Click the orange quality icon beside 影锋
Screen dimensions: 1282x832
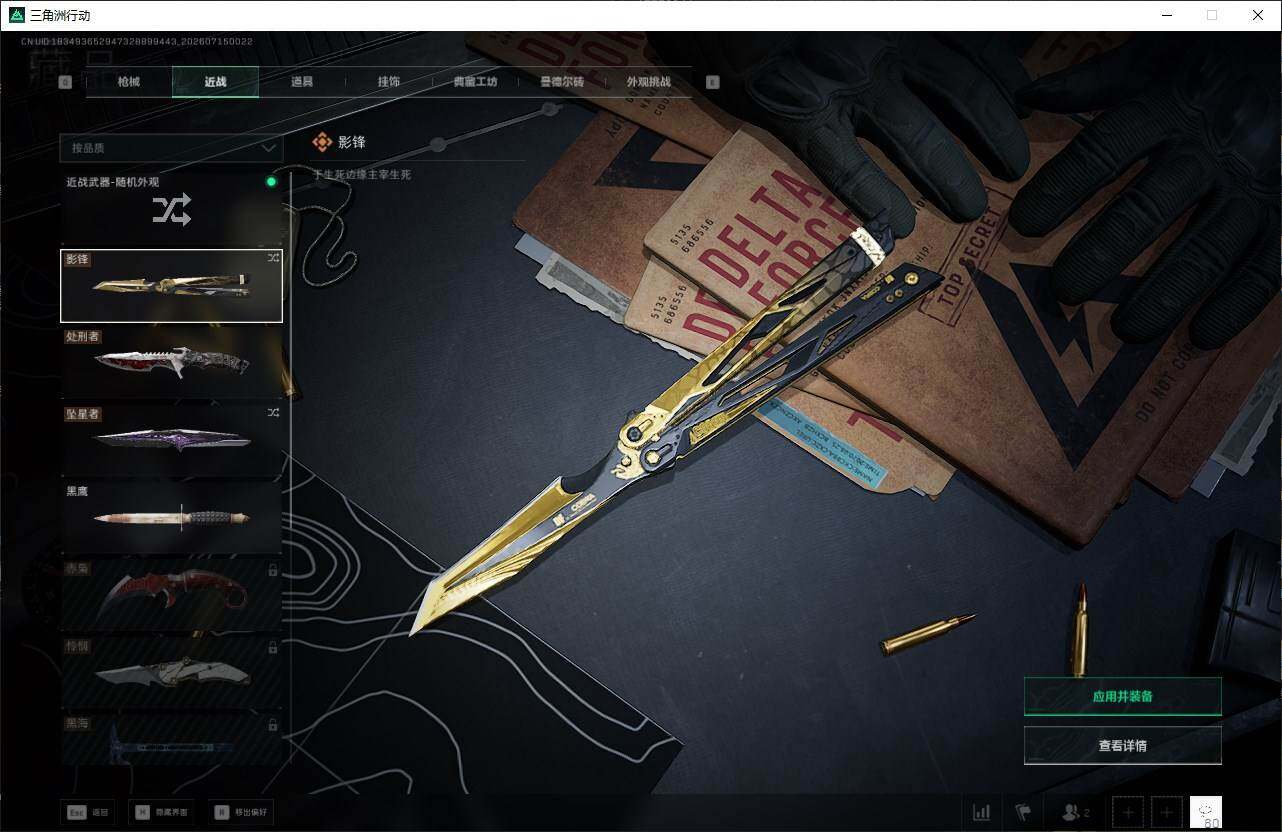[321, 143]
